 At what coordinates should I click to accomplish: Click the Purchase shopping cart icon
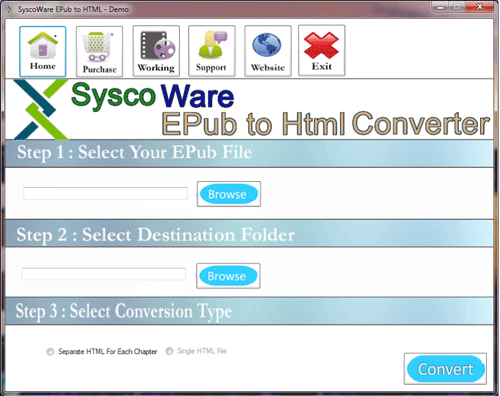click(x=99, y=52)
